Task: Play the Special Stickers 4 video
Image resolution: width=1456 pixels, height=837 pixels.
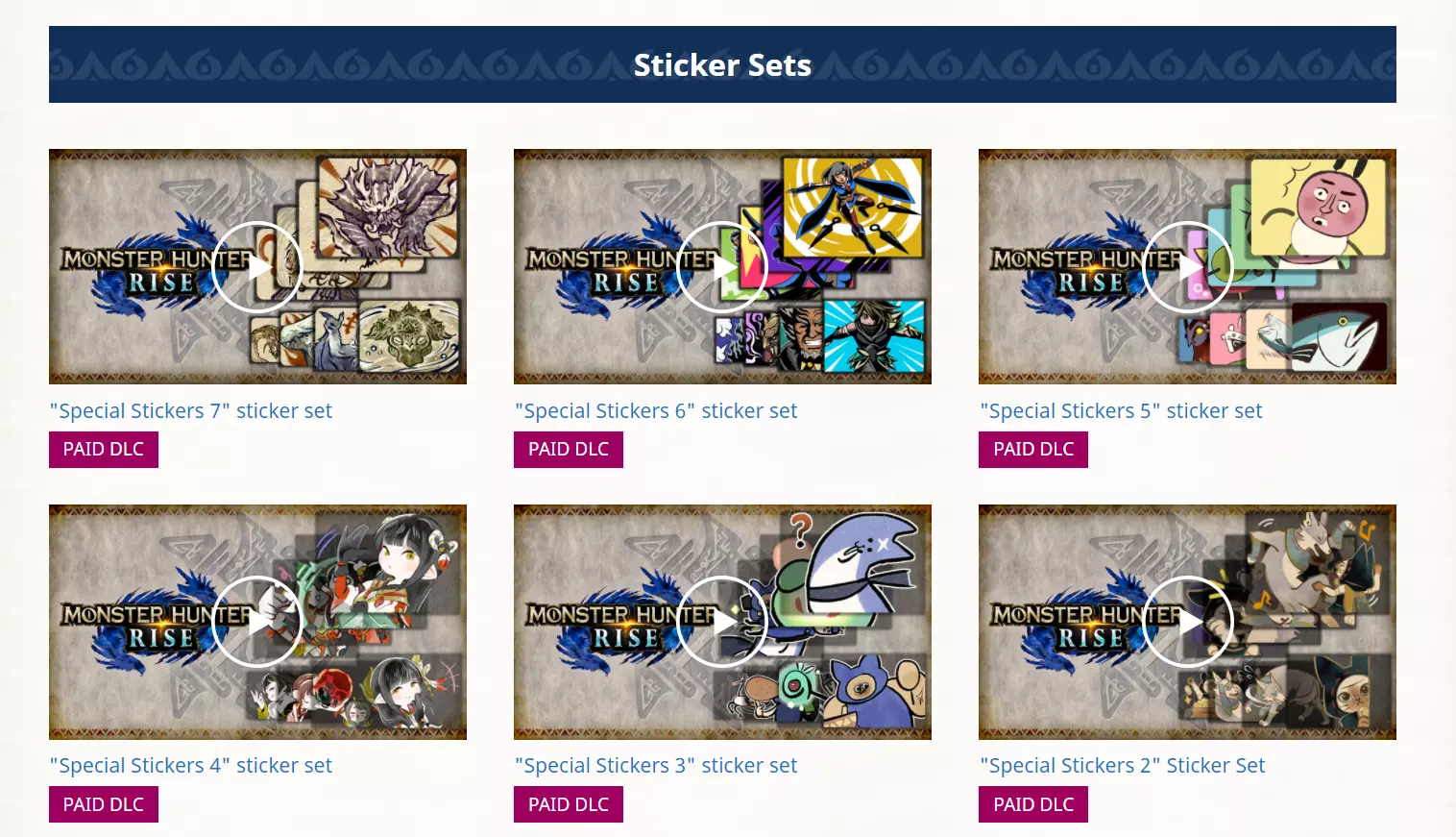Action: pyautogui.click(x=257, y=622)
